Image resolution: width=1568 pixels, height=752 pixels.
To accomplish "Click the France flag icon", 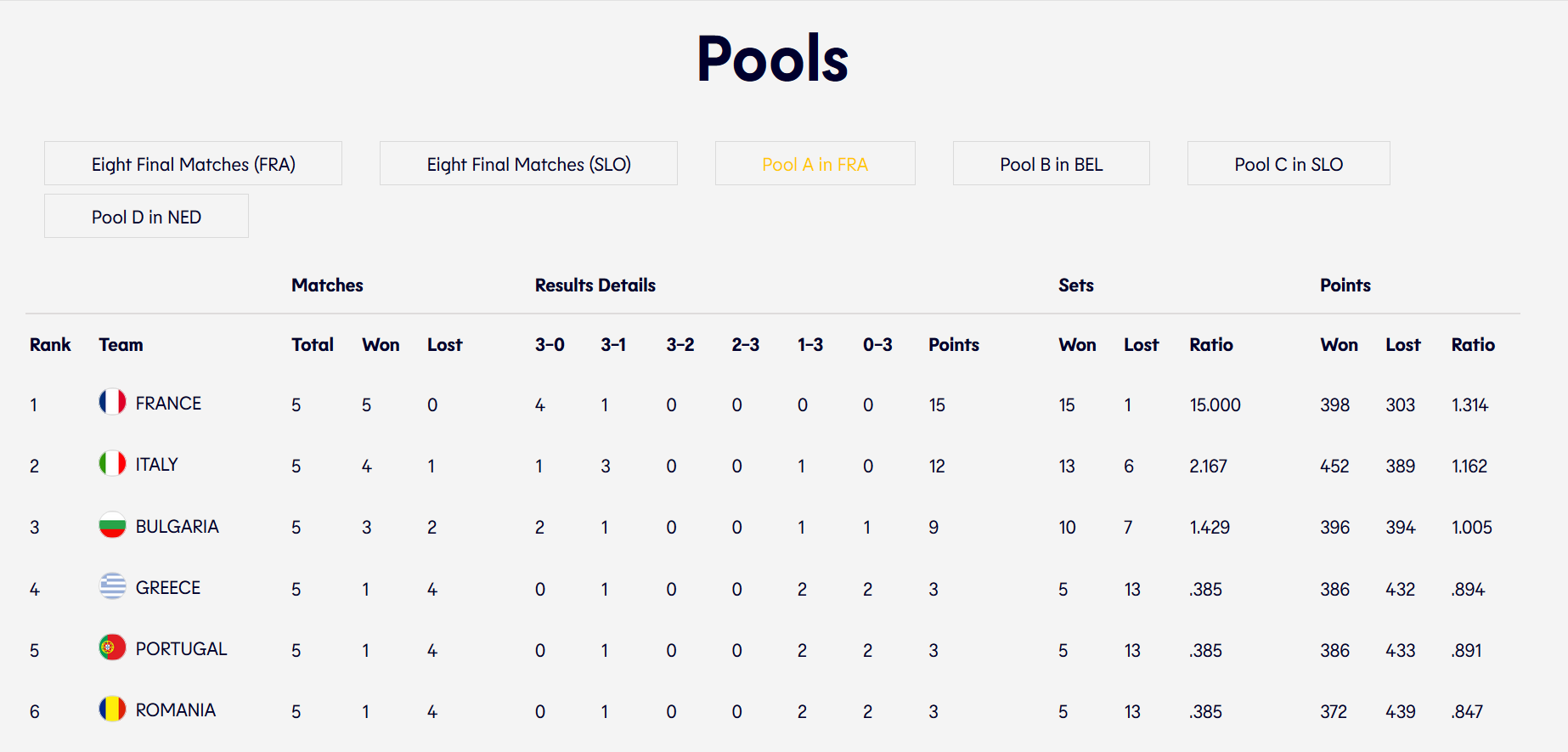I will [x=112, y=402].
